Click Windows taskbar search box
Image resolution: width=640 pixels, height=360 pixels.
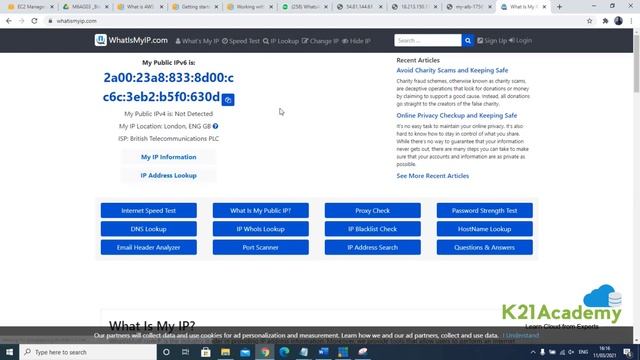click(88, 352)
